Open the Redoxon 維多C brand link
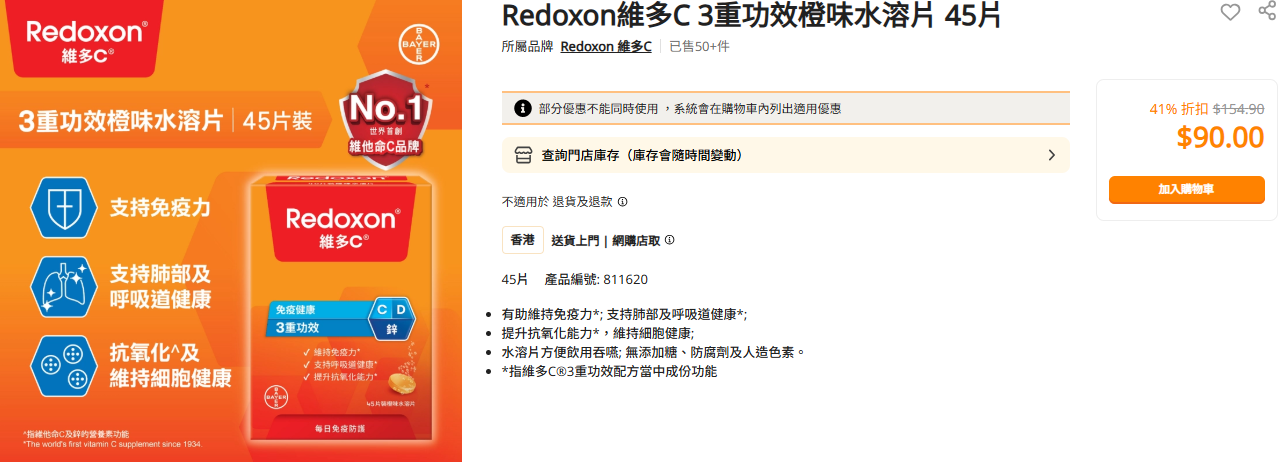Viewport: 1288px width, 462px height. pos(606,46)
